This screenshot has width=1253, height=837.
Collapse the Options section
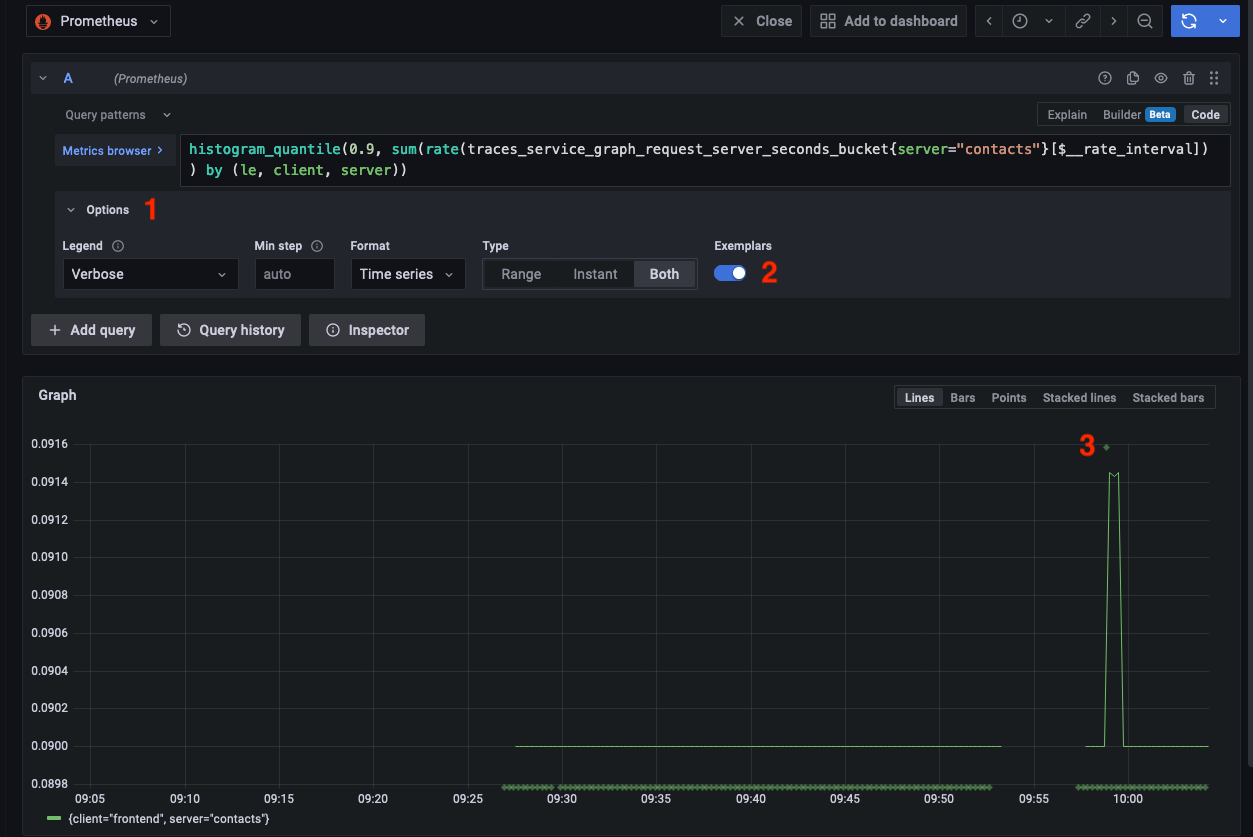click(70, 209)
